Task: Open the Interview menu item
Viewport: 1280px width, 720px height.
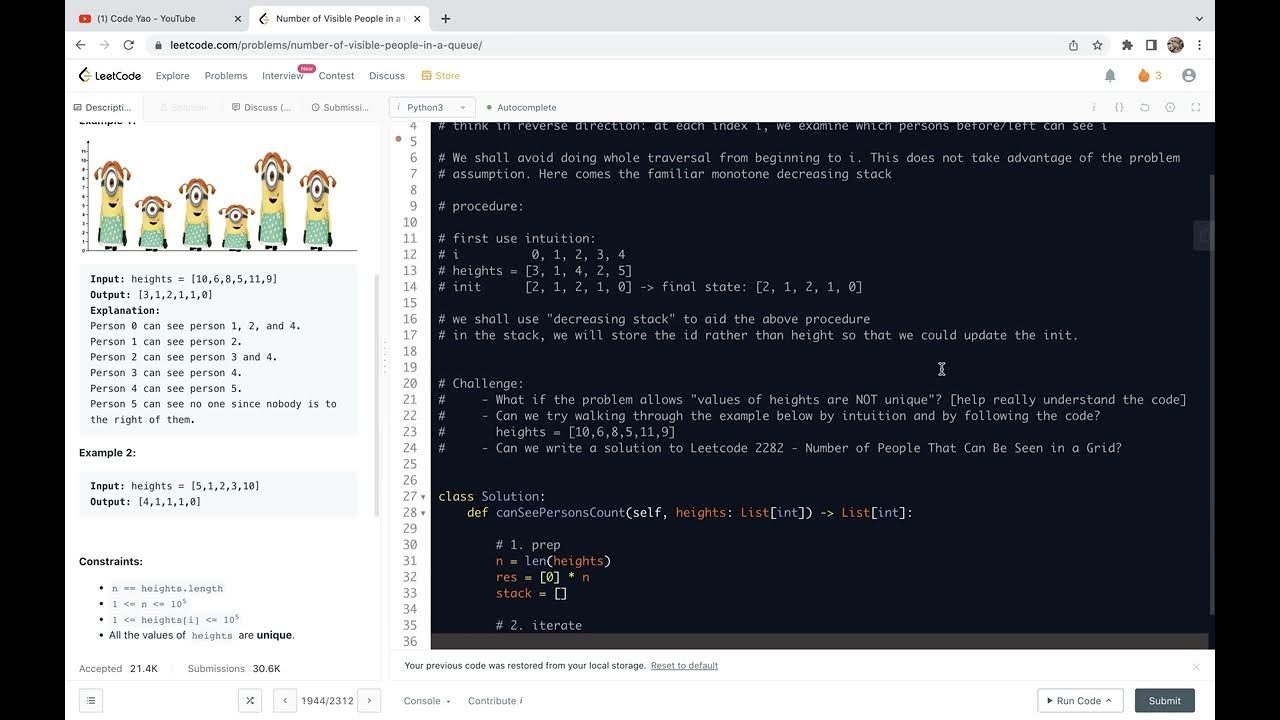Action: coord(283,75)
